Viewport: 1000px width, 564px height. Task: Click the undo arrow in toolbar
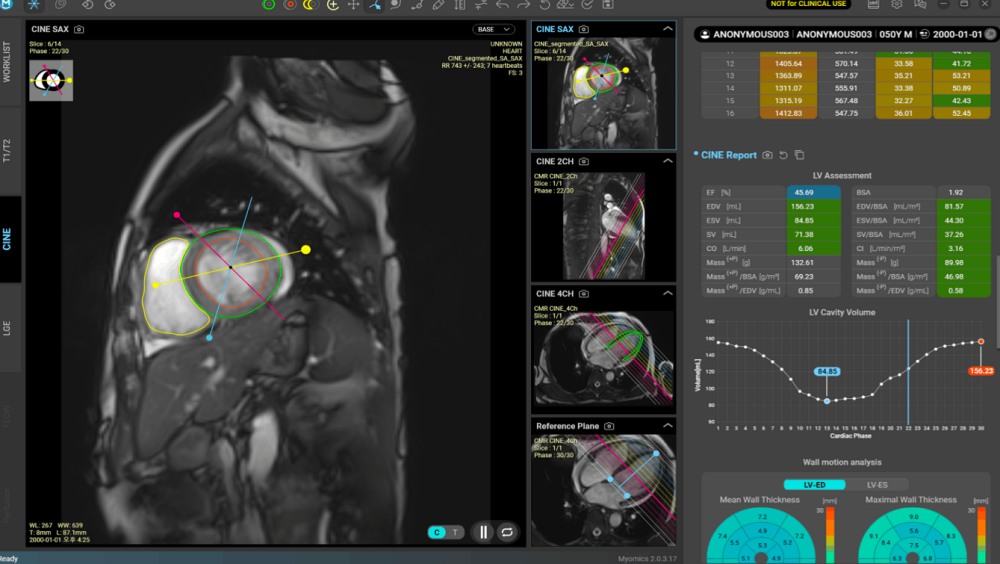502,4
